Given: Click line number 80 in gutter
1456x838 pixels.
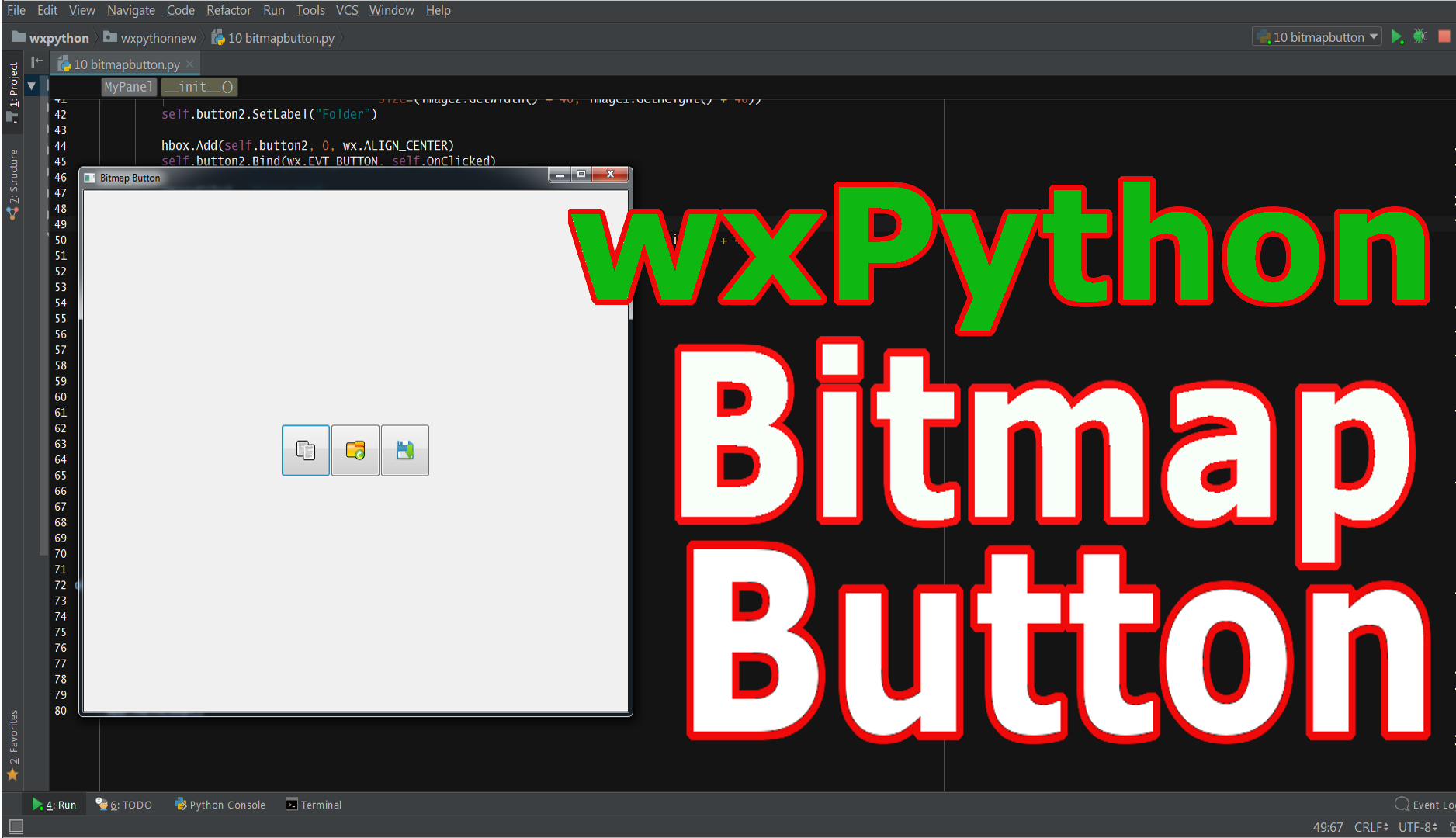Looking at the screenshot, I should [x=61, y=711].
